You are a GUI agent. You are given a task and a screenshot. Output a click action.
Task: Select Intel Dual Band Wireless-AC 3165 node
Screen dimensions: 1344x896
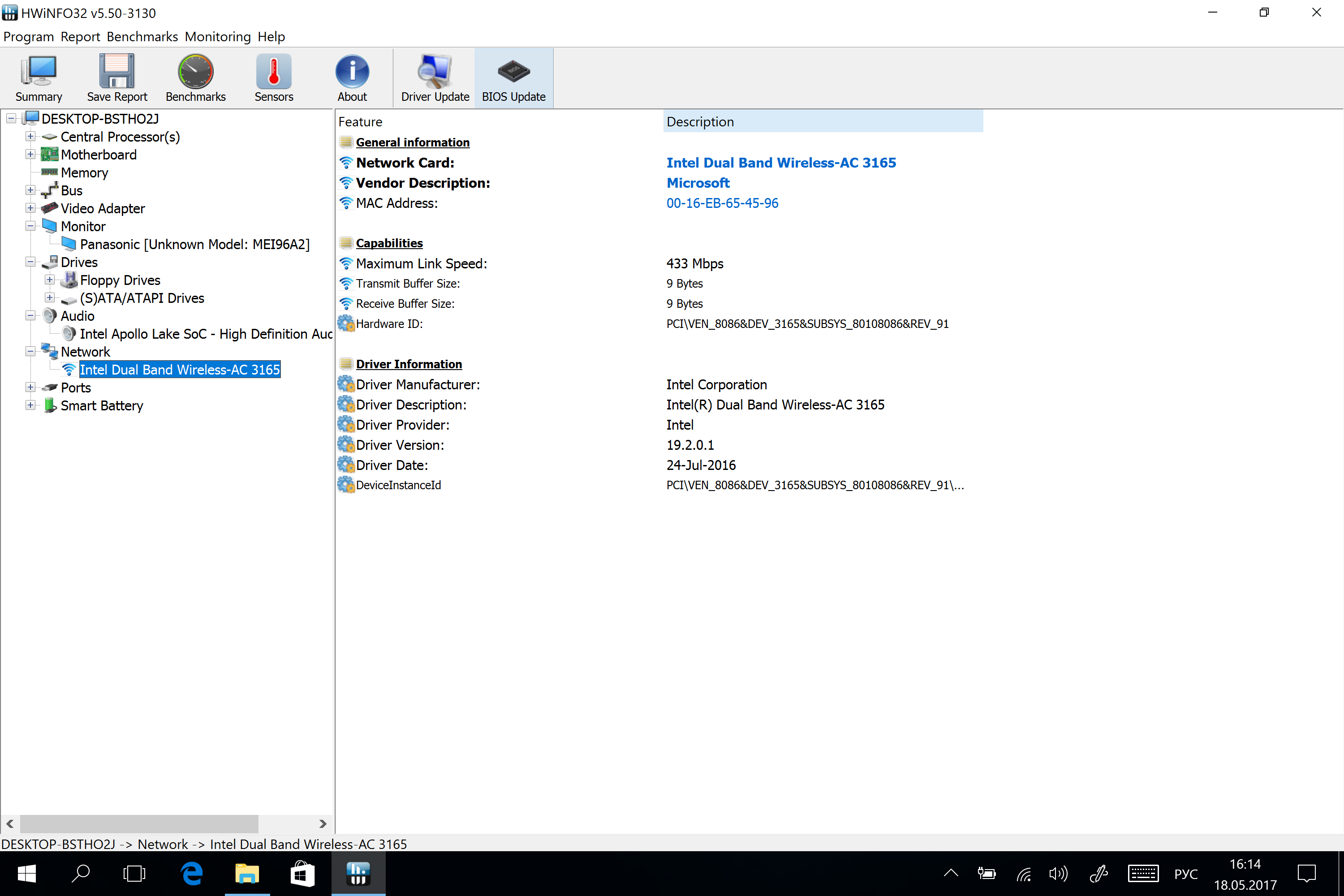click(180, 370)
